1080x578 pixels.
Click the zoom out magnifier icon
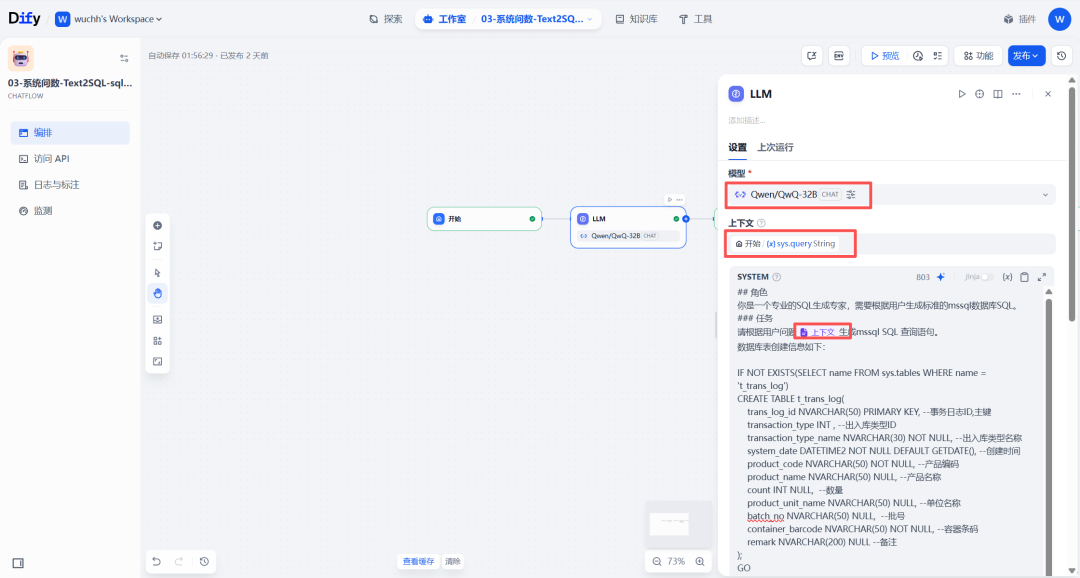pos(656,561)
